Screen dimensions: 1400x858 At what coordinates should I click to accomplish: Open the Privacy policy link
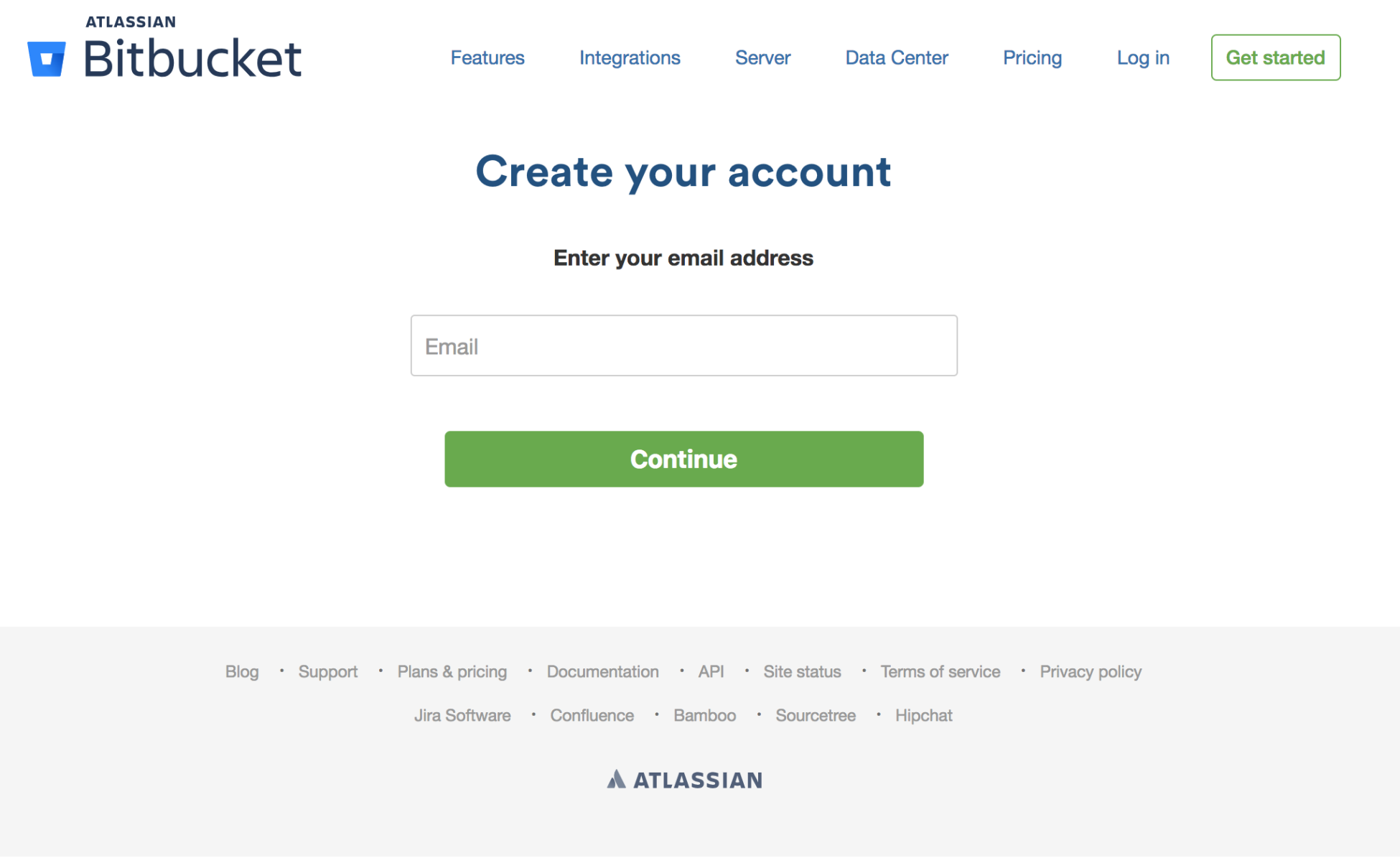tap(1091, 671)
